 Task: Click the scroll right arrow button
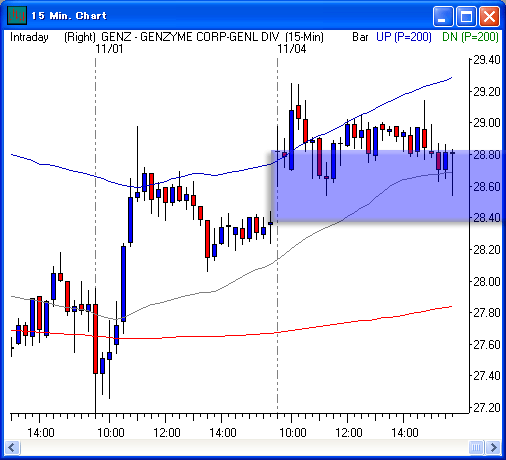[x=494, y=447]
